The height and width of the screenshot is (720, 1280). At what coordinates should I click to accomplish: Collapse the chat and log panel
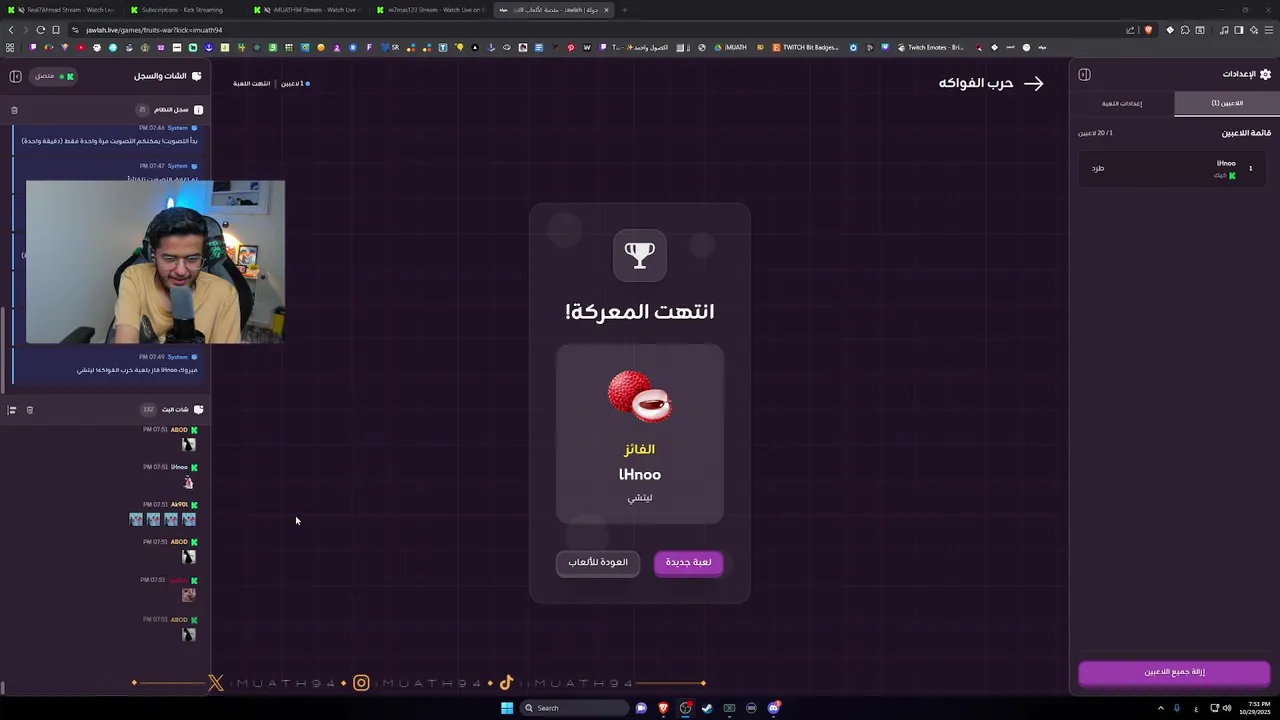coord(15,76)
